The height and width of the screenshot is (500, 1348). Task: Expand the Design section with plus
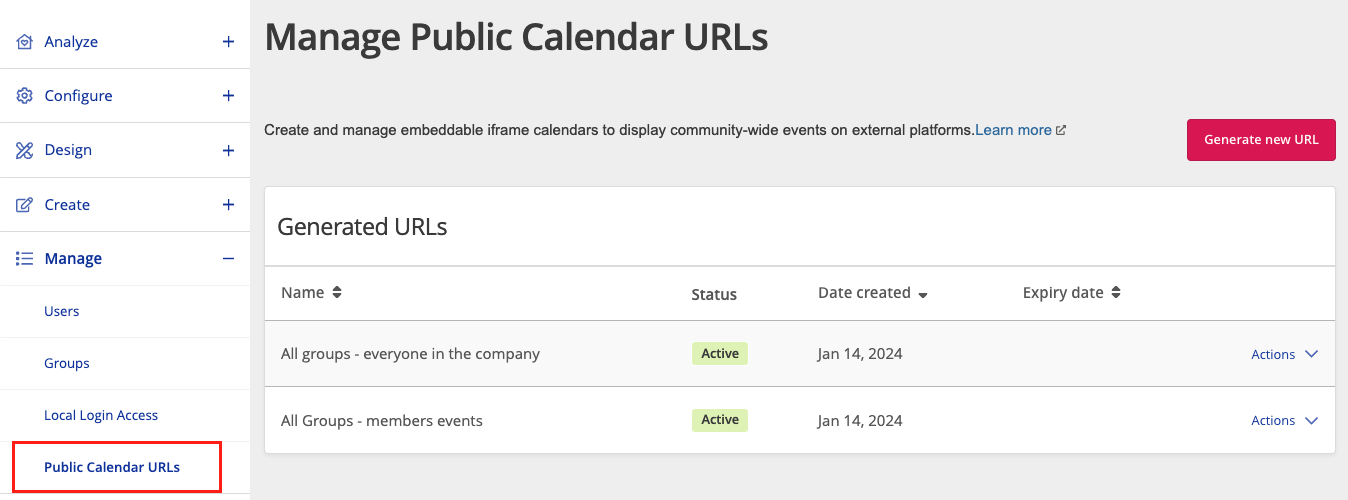[228, 150]
